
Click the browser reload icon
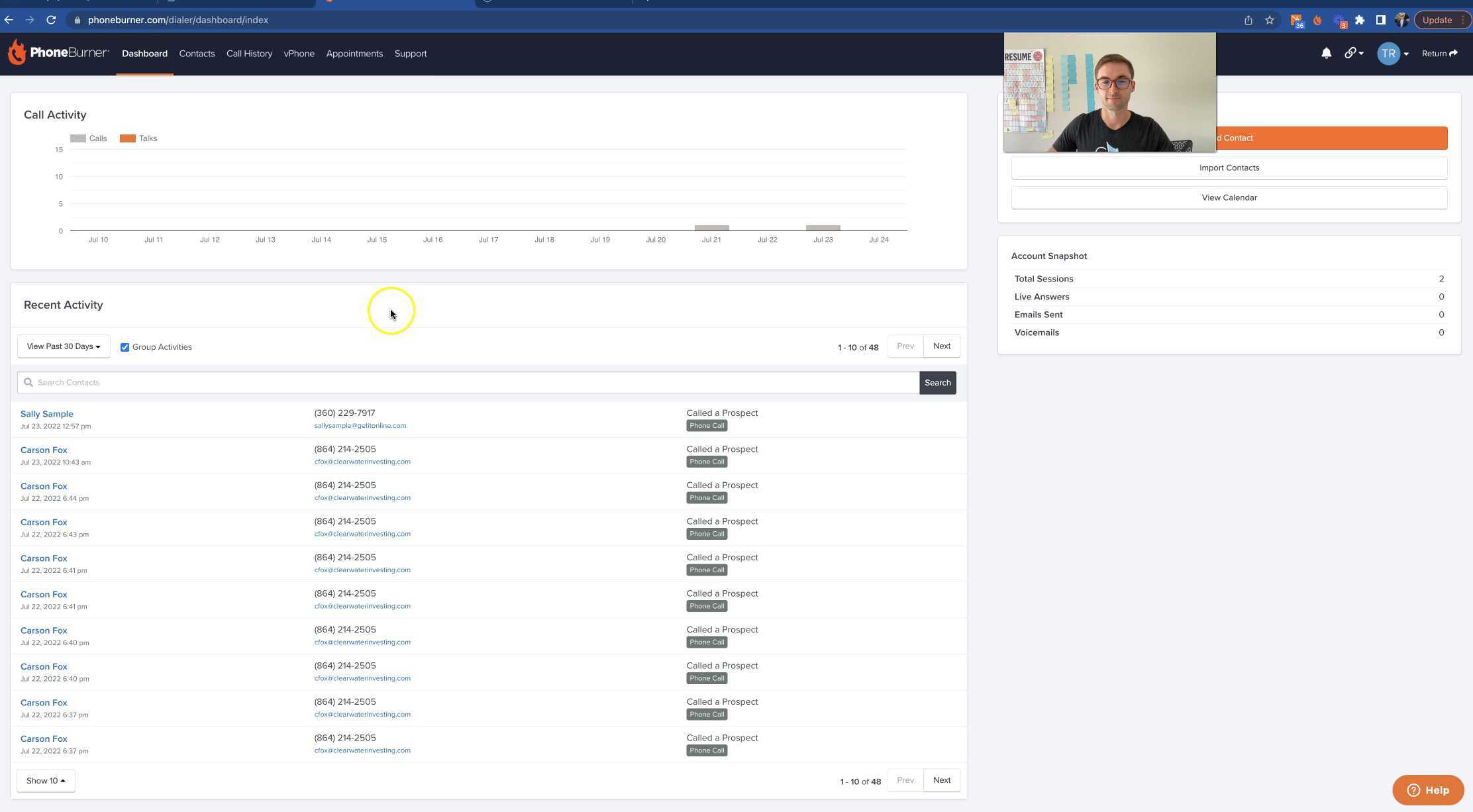[51, 20]
